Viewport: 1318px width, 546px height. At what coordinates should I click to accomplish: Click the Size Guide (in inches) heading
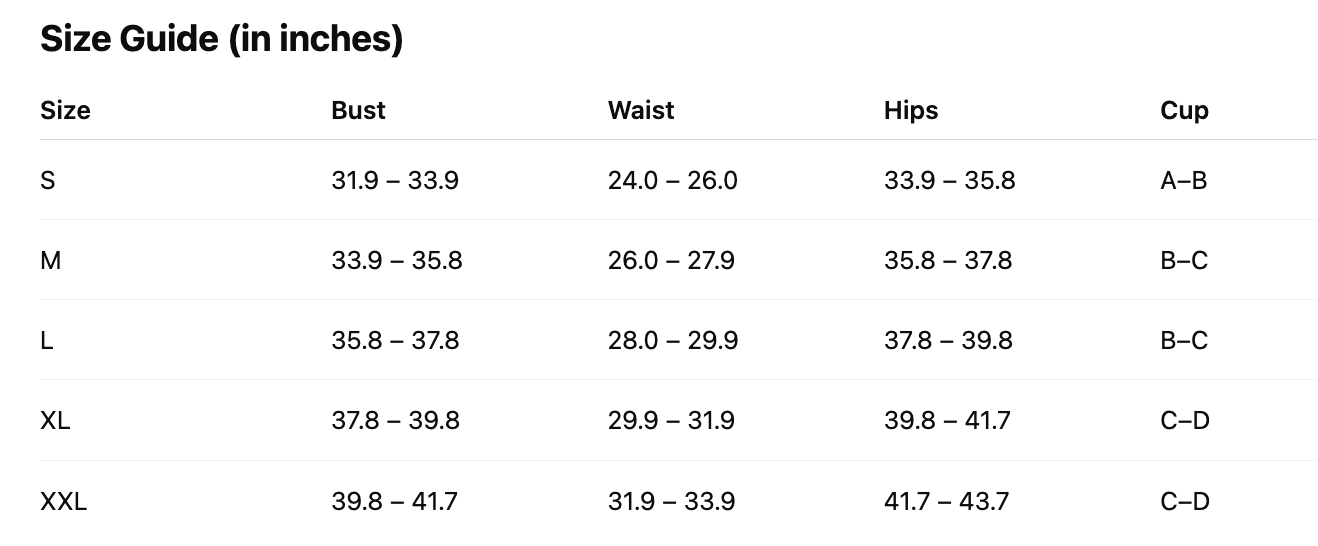point(221,40)
